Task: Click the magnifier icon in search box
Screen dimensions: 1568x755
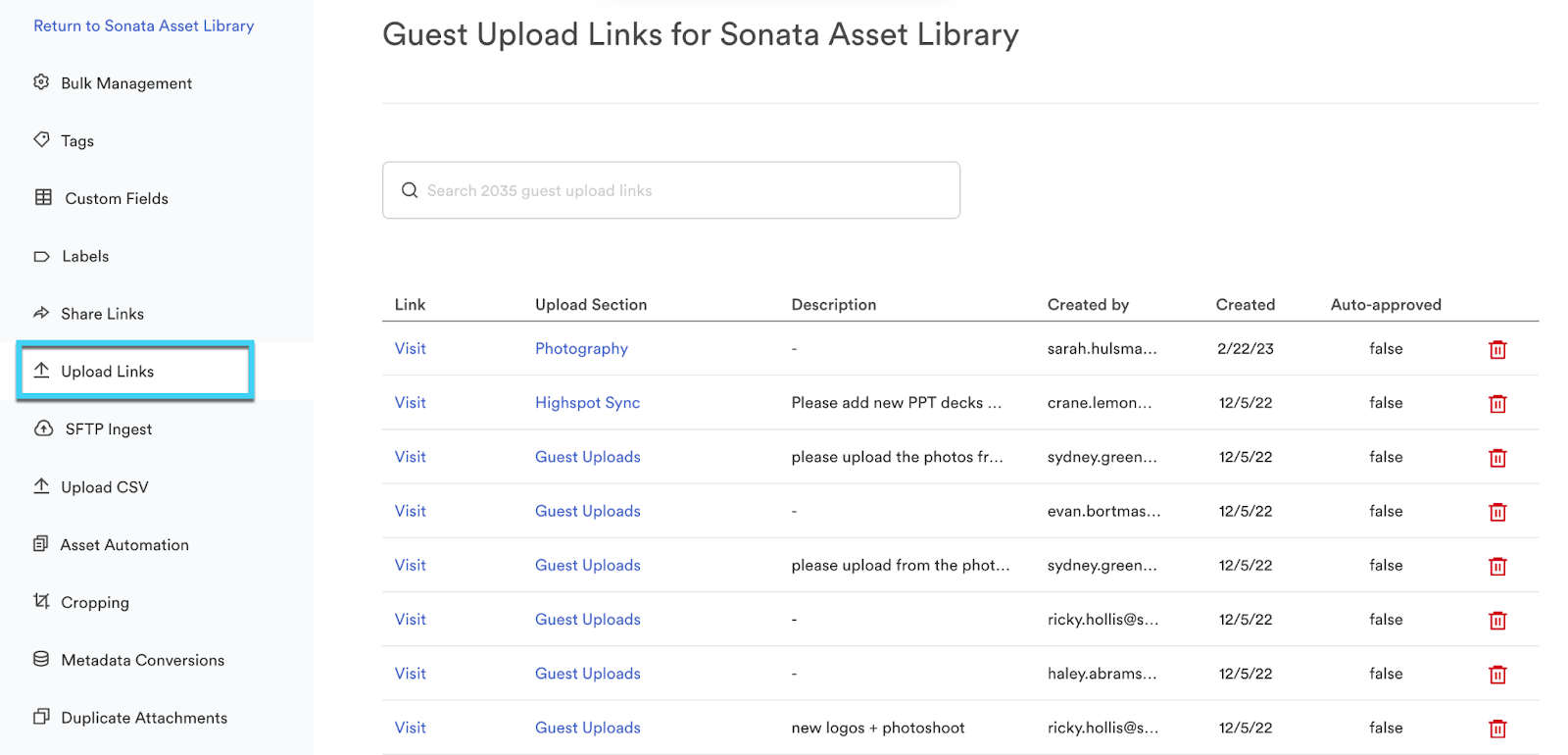Action: click(410, 190)
